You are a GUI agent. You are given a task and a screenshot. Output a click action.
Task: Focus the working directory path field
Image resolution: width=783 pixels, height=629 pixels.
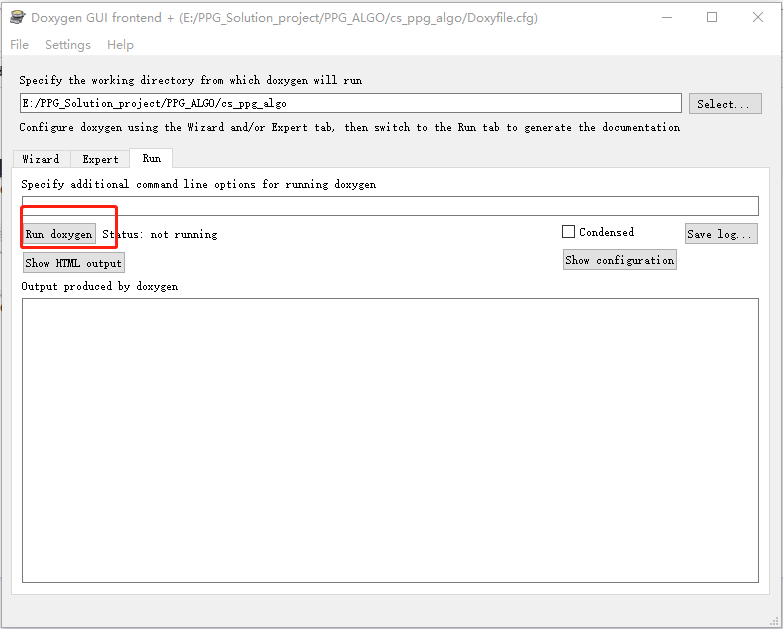tap(351, 103)
